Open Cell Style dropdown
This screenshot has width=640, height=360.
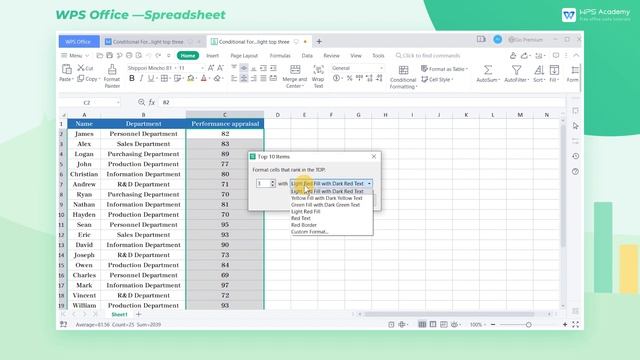pos(437,79)
